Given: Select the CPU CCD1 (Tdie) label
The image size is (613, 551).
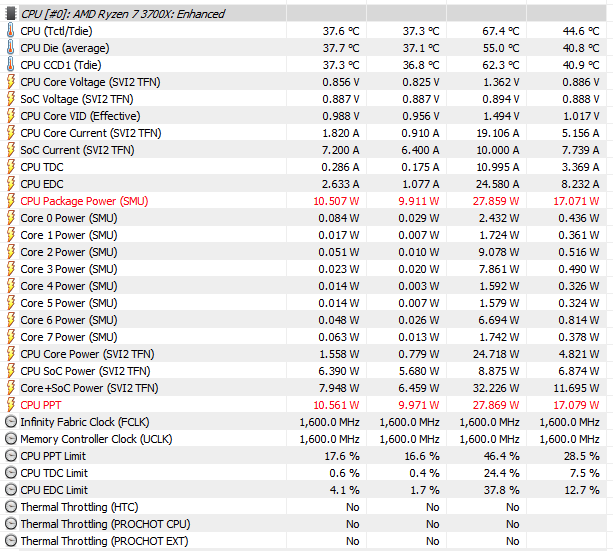Looking at the screenshot, I should pyautogui.click(x=61, y=65).
